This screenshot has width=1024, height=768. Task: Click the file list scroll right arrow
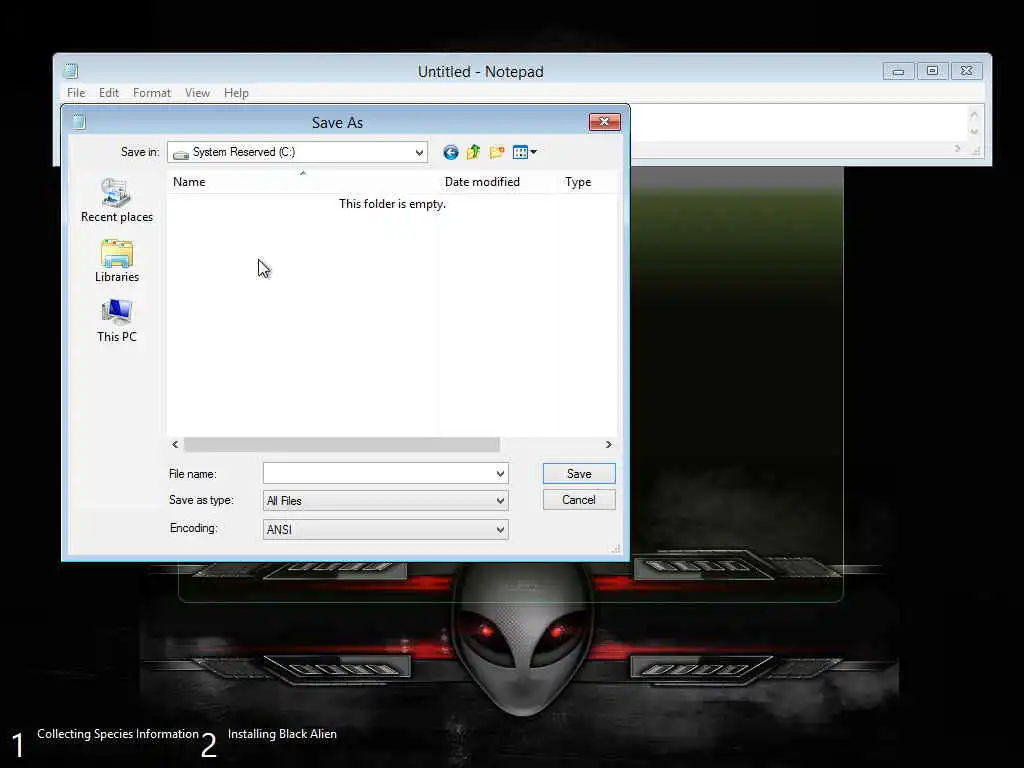click(x=609, y=445)
